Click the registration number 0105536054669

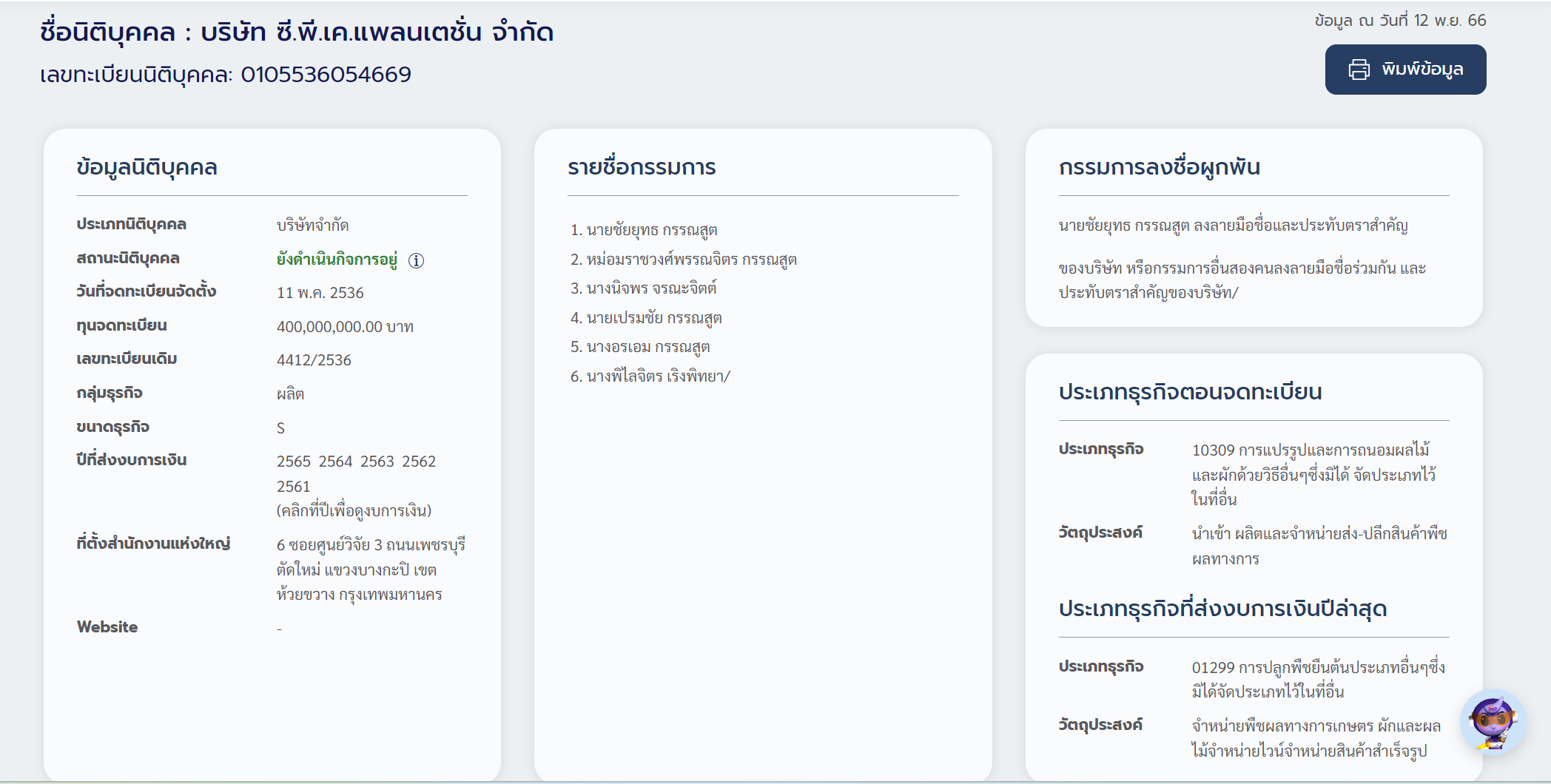click(326, 75)
